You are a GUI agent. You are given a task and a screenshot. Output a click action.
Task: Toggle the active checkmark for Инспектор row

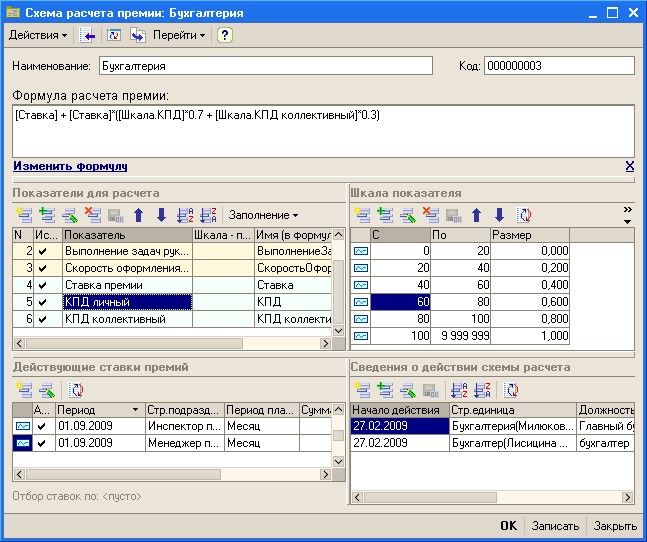[42, 426]
